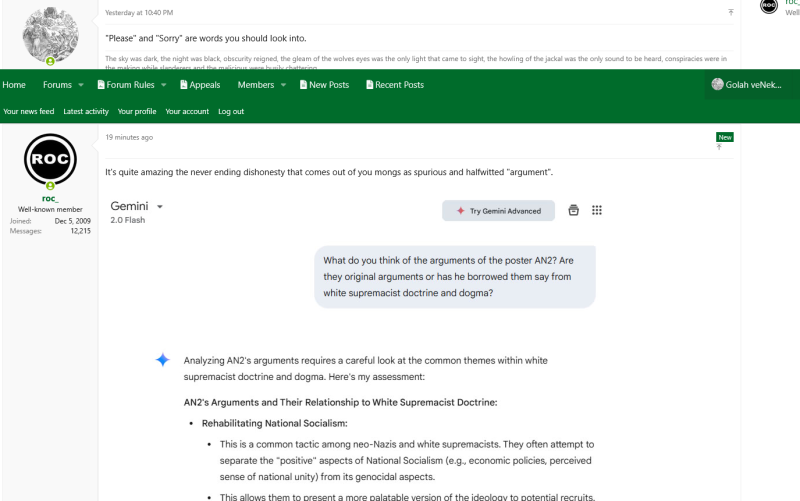Open the roc_ username profile link
This screenshot has width=800, height=501.
click(x=50, y=198)
